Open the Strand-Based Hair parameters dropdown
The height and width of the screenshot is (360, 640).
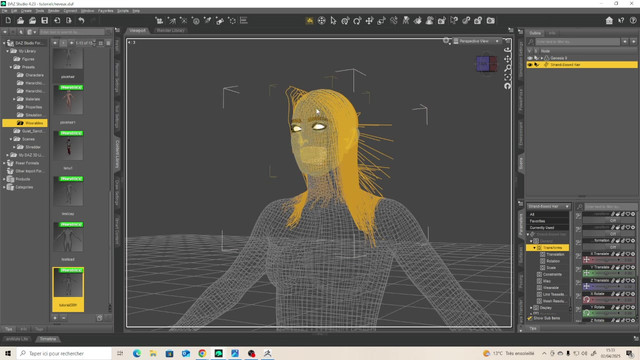point(549,207)
